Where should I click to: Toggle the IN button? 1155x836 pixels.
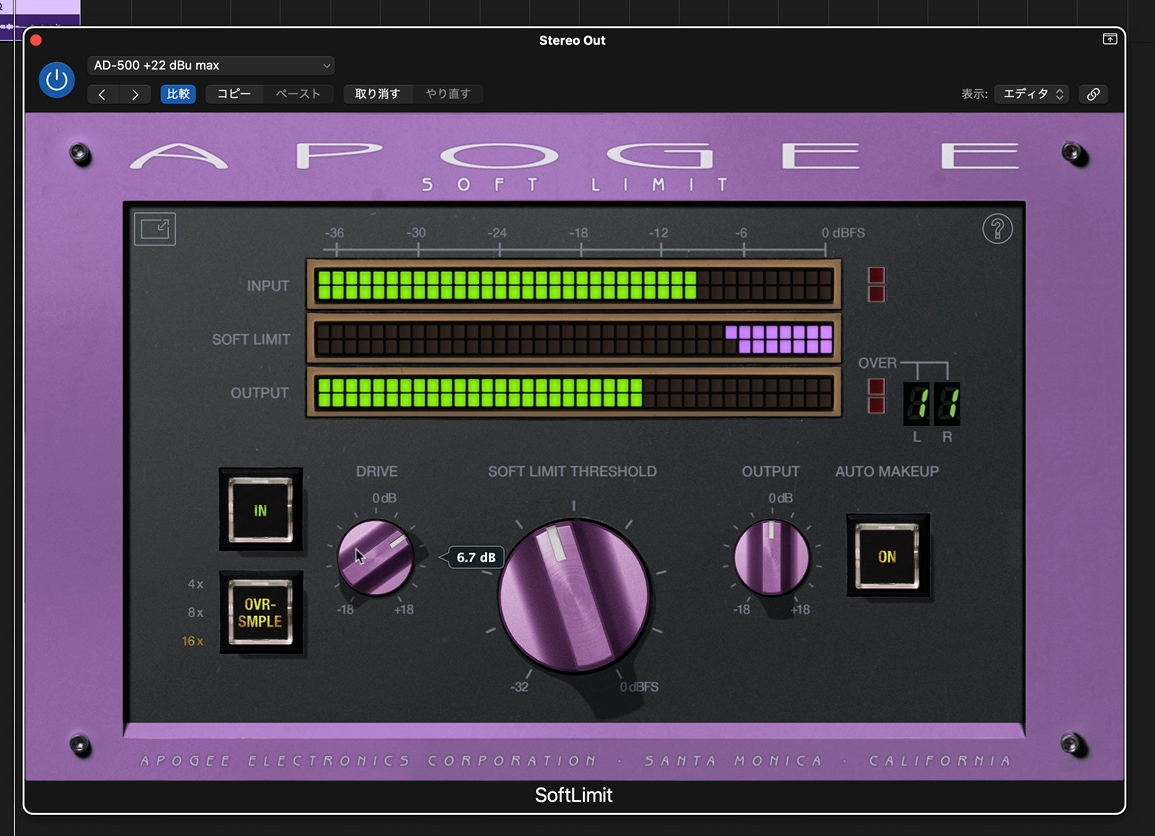pyautogui.click(x=260, y=510)
